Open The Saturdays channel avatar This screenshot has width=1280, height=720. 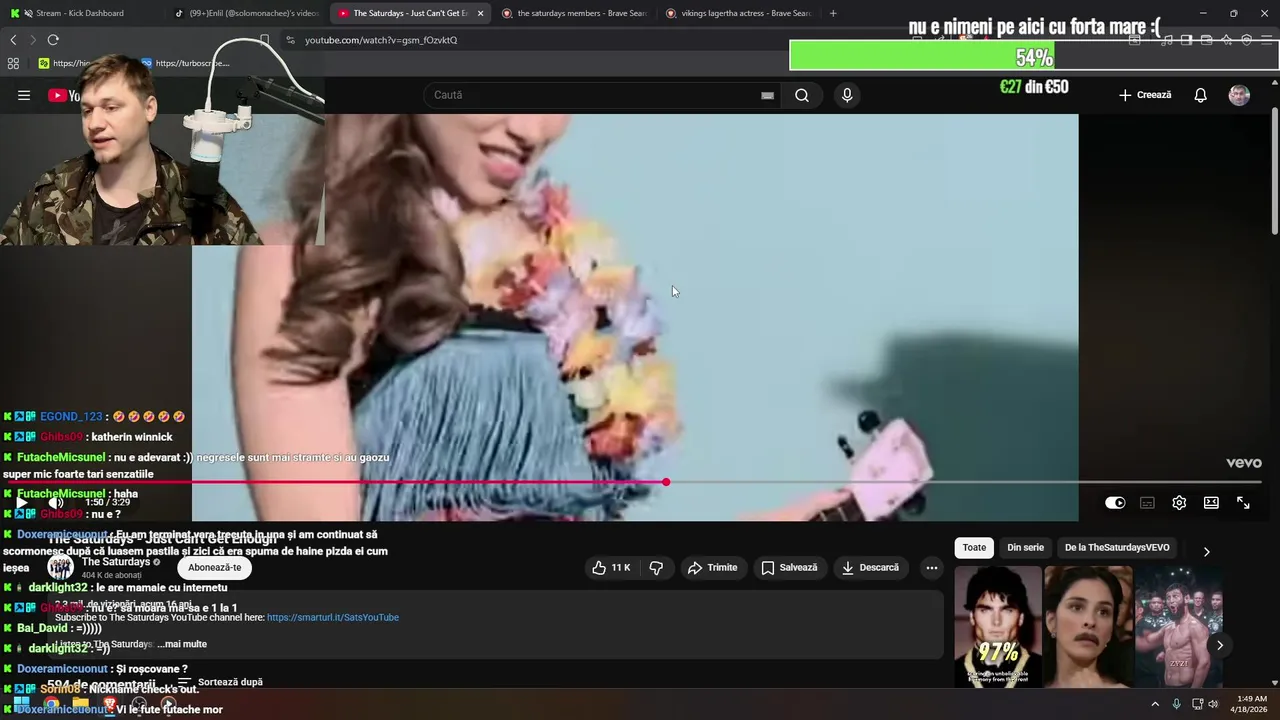(x=60, y=567)
